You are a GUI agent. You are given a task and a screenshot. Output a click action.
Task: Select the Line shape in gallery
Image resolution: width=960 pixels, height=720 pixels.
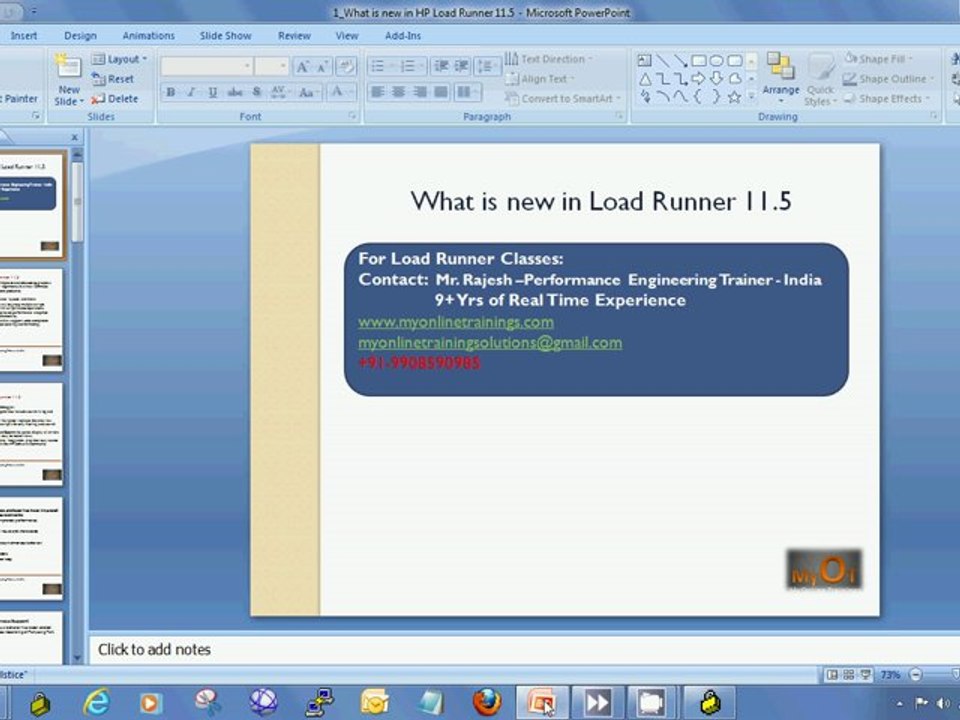[662, 60]
